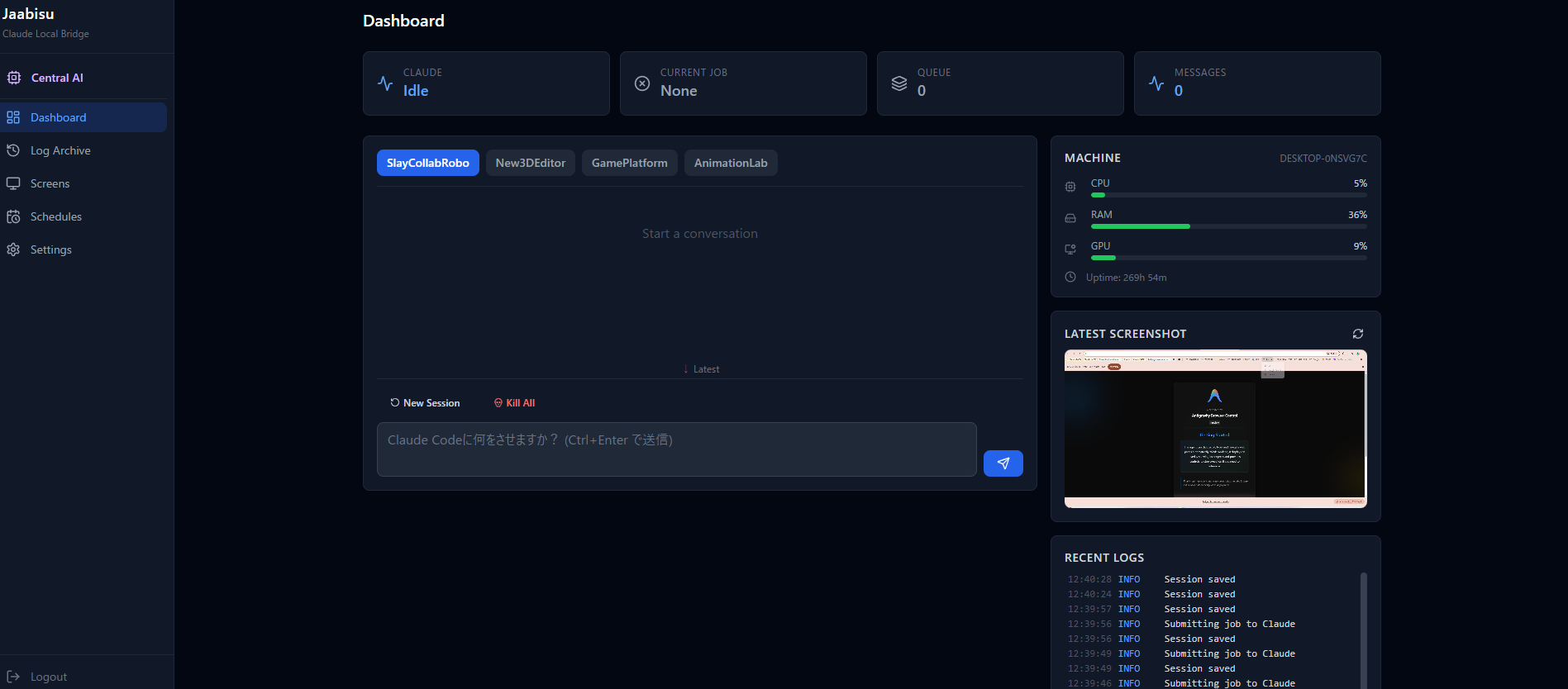Click the send message paper-plane button

[1003, 463]
